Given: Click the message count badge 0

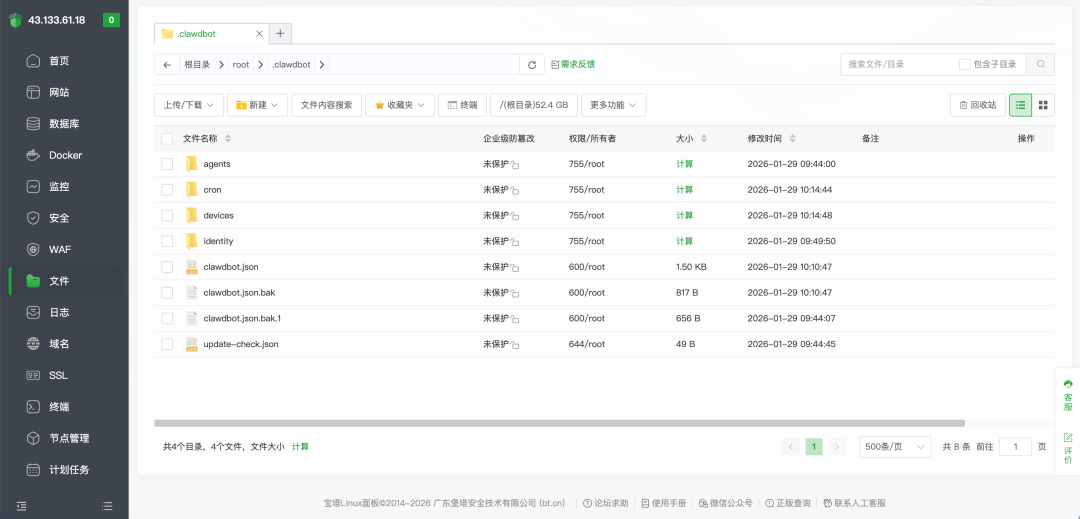Looking at the screenshot, I should (x=111, y=20).
